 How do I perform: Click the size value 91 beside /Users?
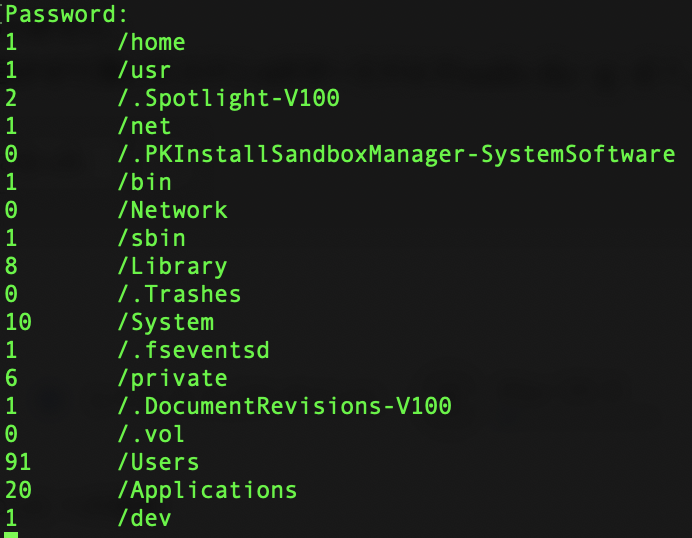17,462
